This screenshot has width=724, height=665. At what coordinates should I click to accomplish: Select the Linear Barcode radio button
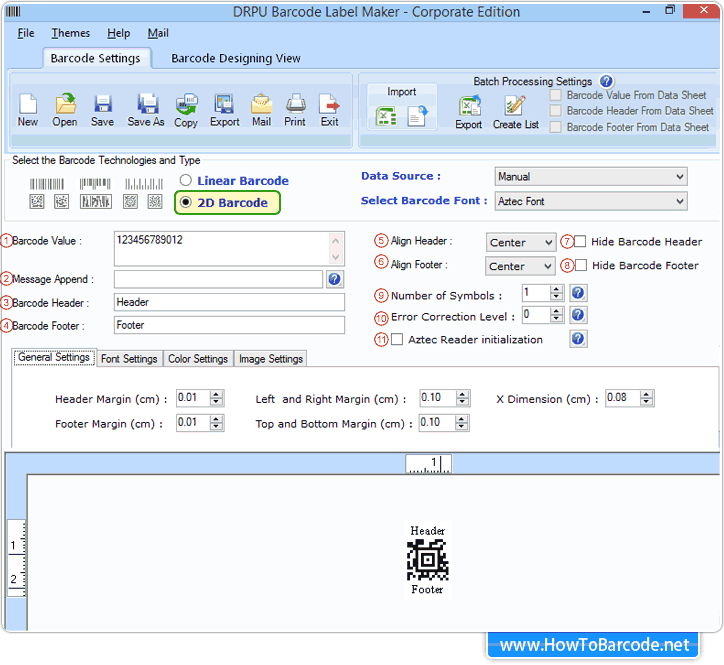coord(186,180)
